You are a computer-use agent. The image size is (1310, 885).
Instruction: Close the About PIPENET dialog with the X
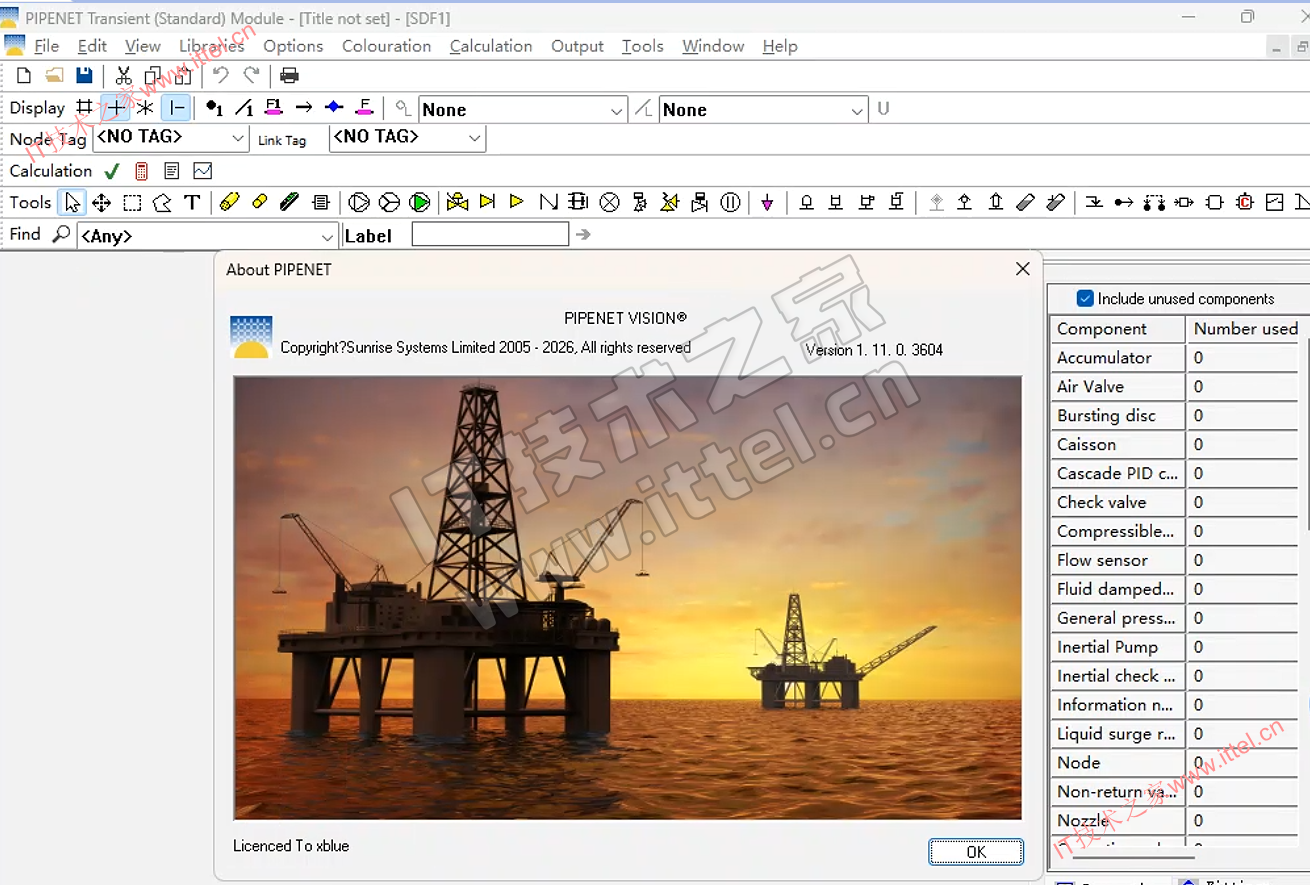1022,269
